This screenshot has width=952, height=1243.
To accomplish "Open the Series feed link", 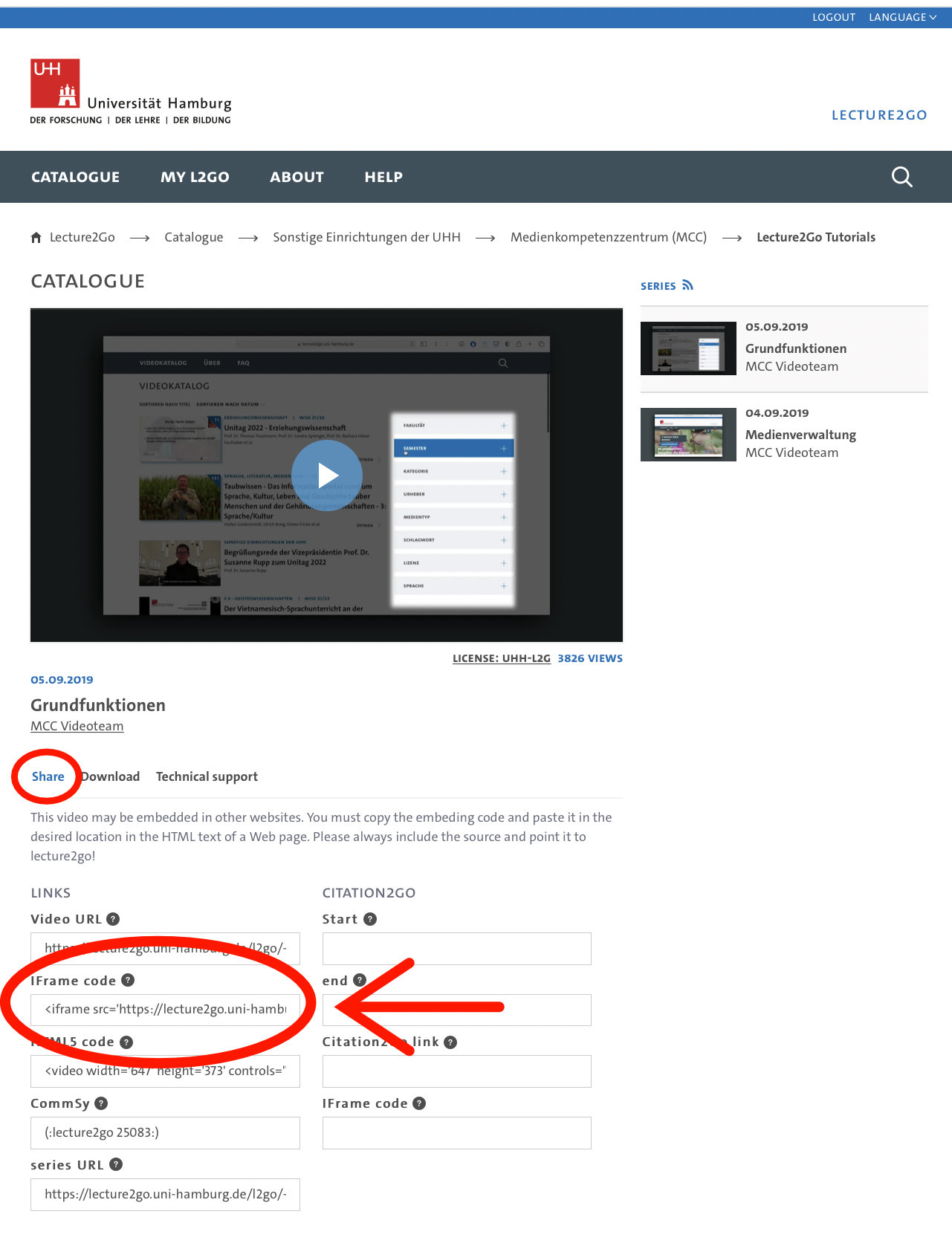I will click(658, 286).
